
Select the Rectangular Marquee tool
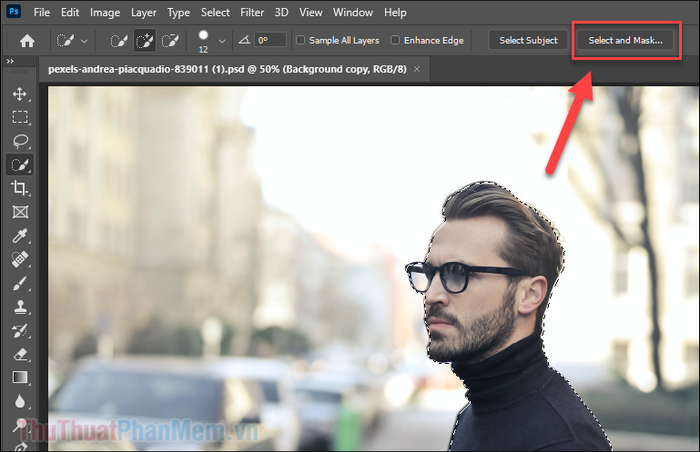pos(20,117)
